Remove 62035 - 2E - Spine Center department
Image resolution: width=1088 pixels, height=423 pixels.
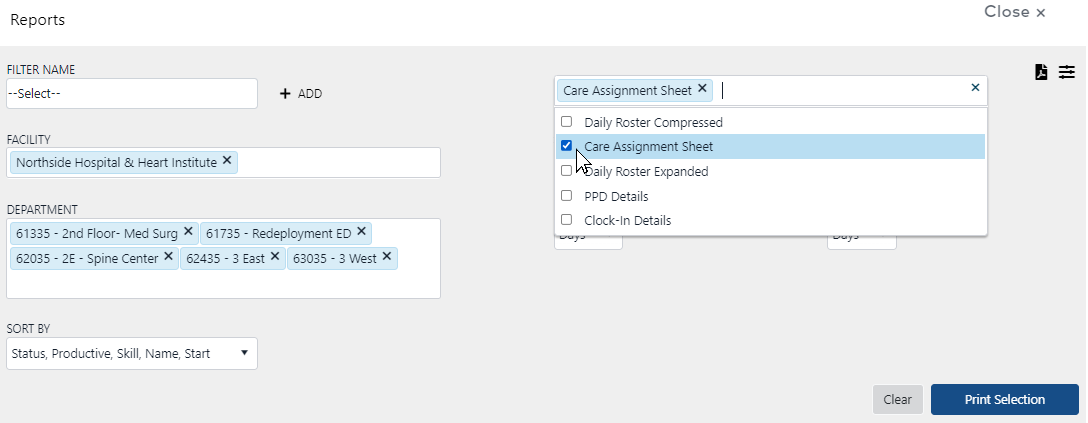(168, 257)
